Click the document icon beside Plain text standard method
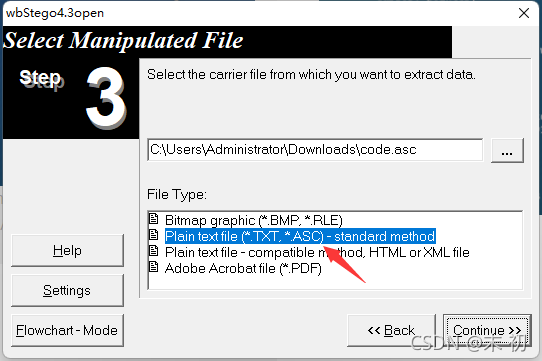 pyautogui.click(x=153, y=235)
